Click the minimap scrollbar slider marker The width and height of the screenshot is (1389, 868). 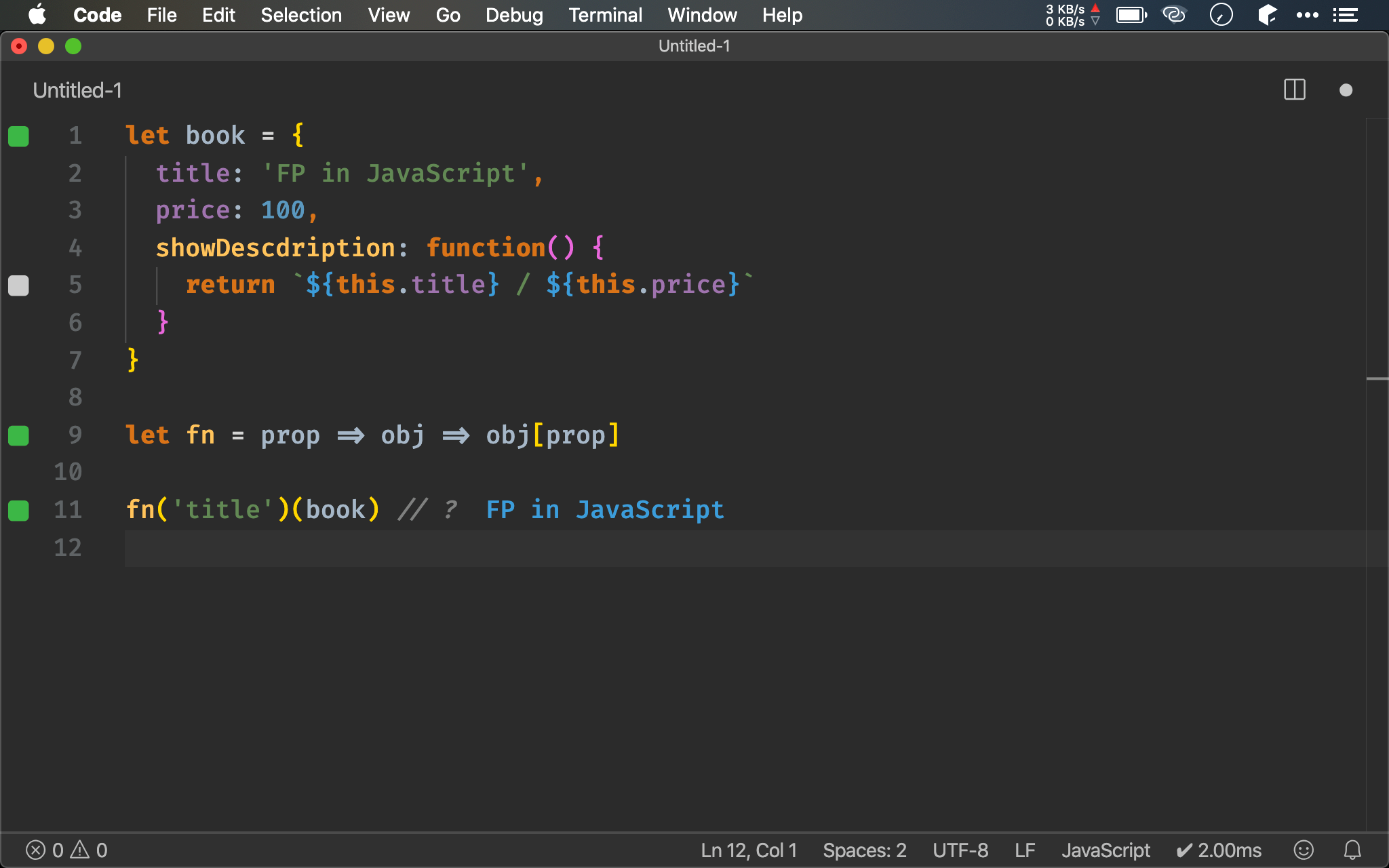(x=1377, y=378)
